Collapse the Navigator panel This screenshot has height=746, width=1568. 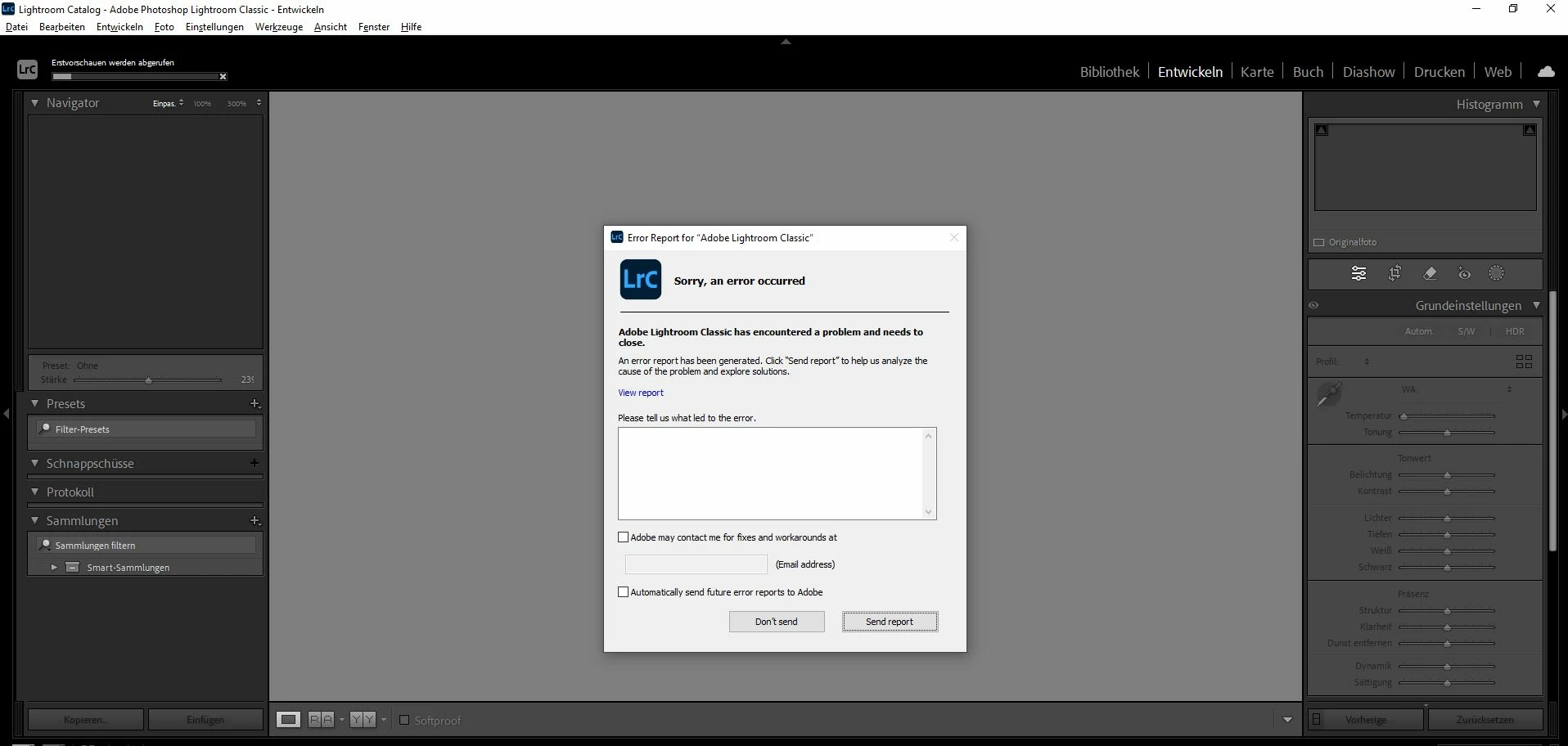[34, 103]
